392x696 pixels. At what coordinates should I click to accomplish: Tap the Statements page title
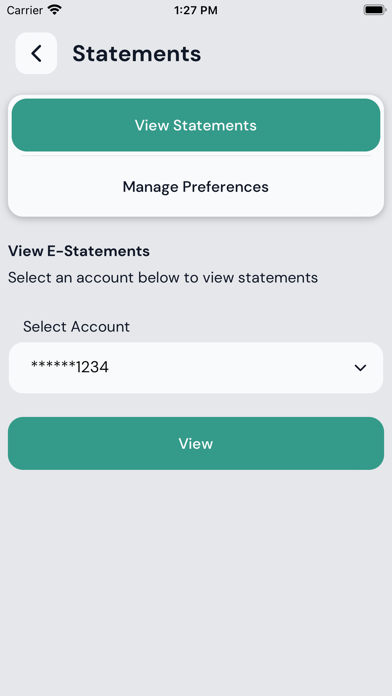click(x=137, y=53)
